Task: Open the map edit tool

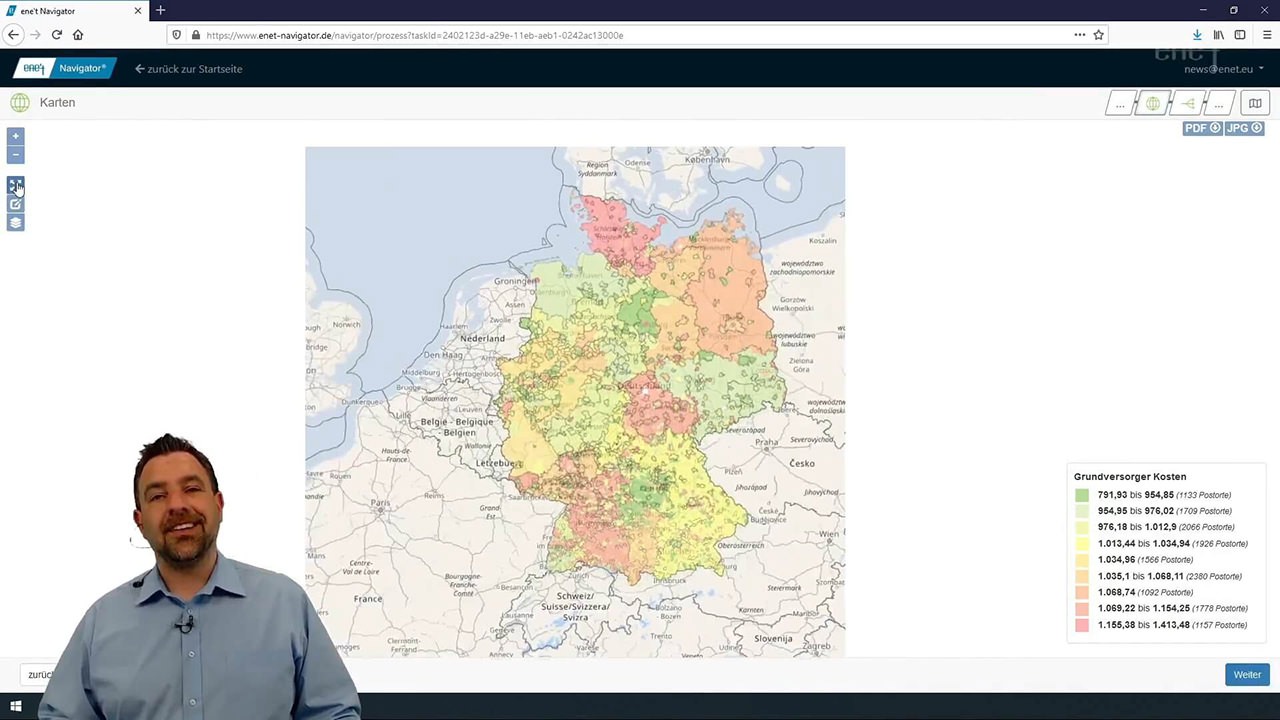Action: [15, 204]
